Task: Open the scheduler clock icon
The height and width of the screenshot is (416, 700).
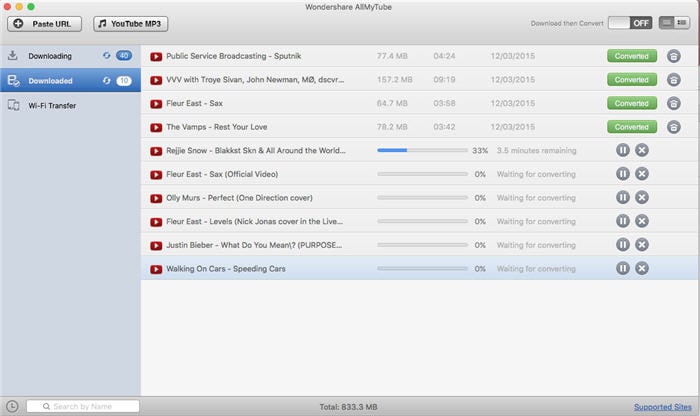Action: (12, 406)
